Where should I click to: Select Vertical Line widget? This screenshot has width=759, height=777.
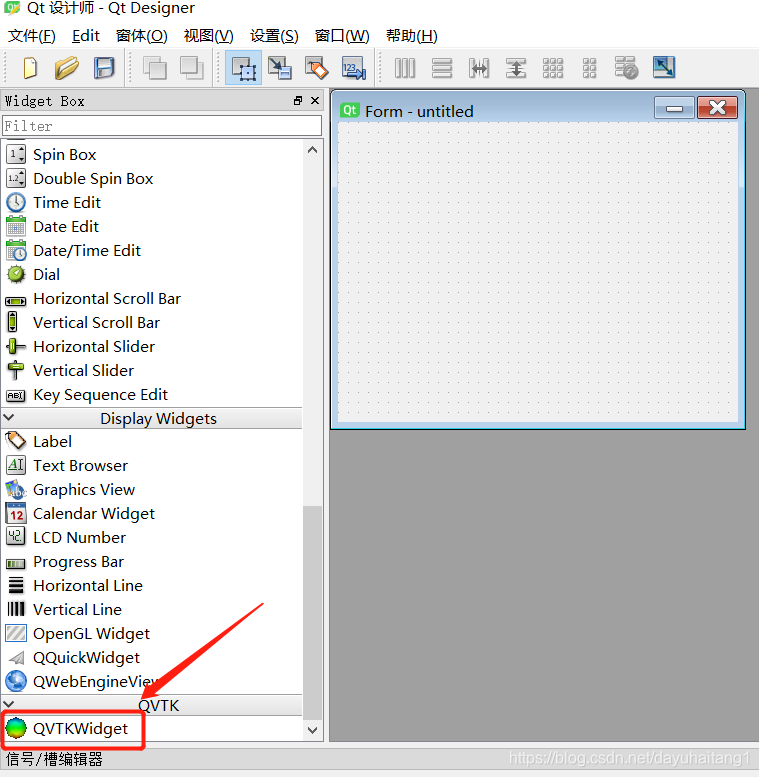pos(152,610)
